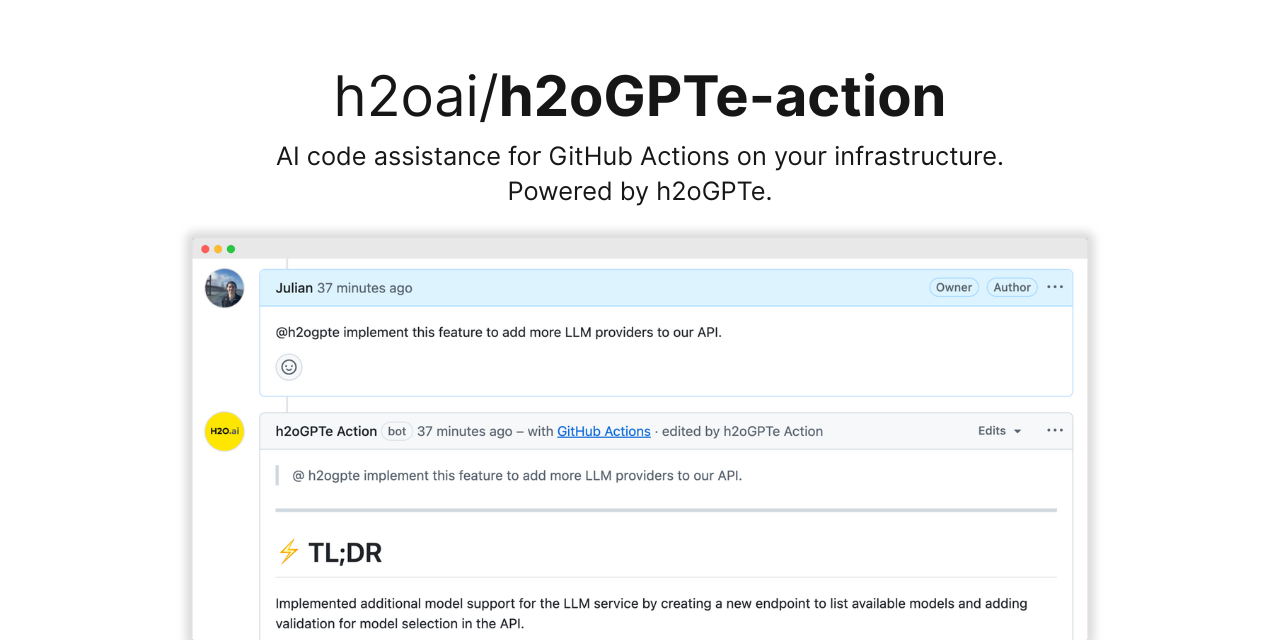This screenshot has width=1280, height=640.
Task: Add an emoji reaction to Julian's comment
Action: point(289,367)
